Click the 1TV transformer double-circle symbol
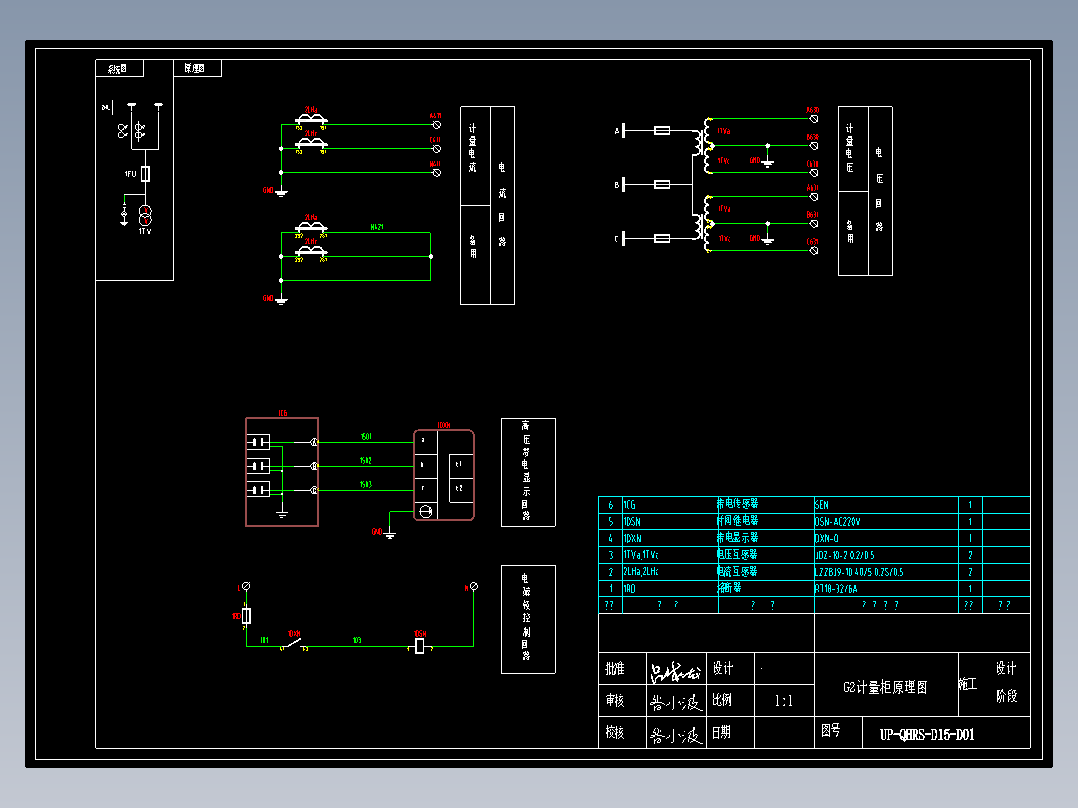1078x808 pixels. pos(145,215)
